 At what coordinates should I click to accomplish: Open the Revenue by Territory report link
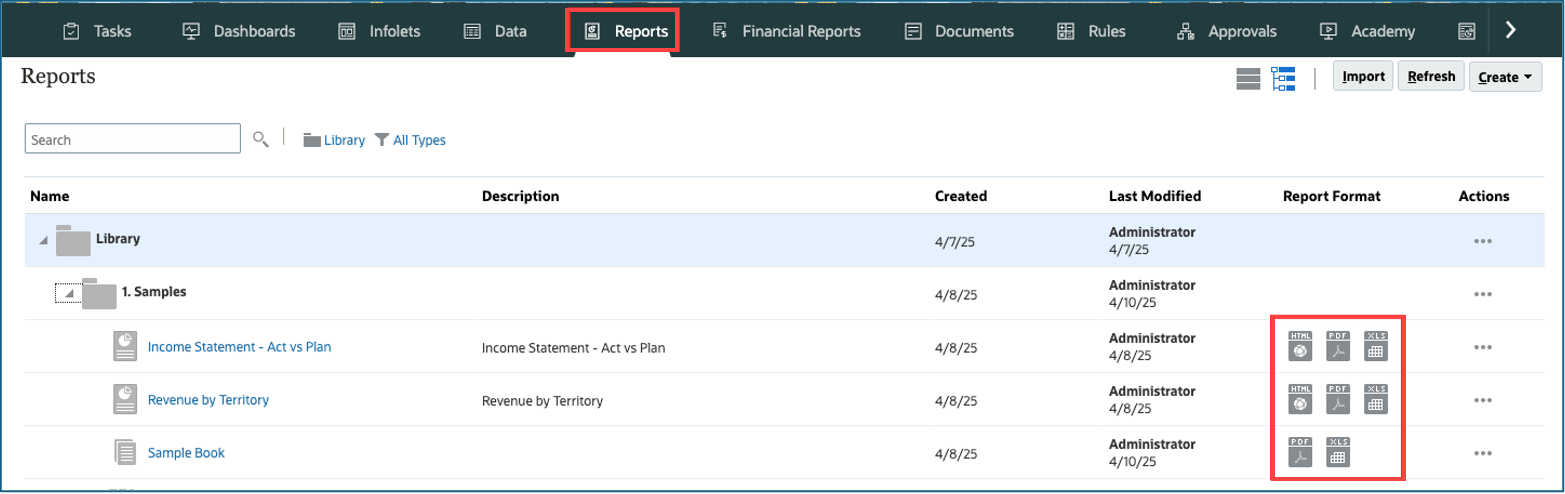coord(208,400)
